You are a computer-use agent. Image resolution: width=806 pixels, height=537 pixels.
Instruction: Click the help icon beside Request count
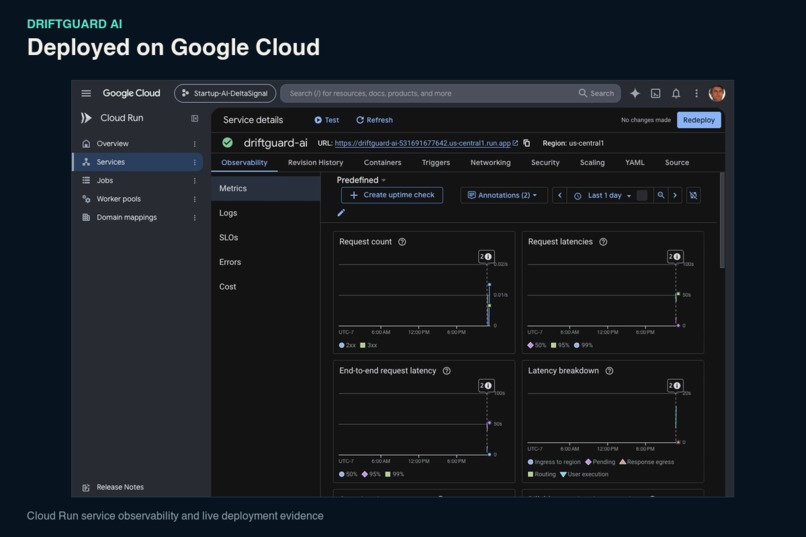[402, 242]
